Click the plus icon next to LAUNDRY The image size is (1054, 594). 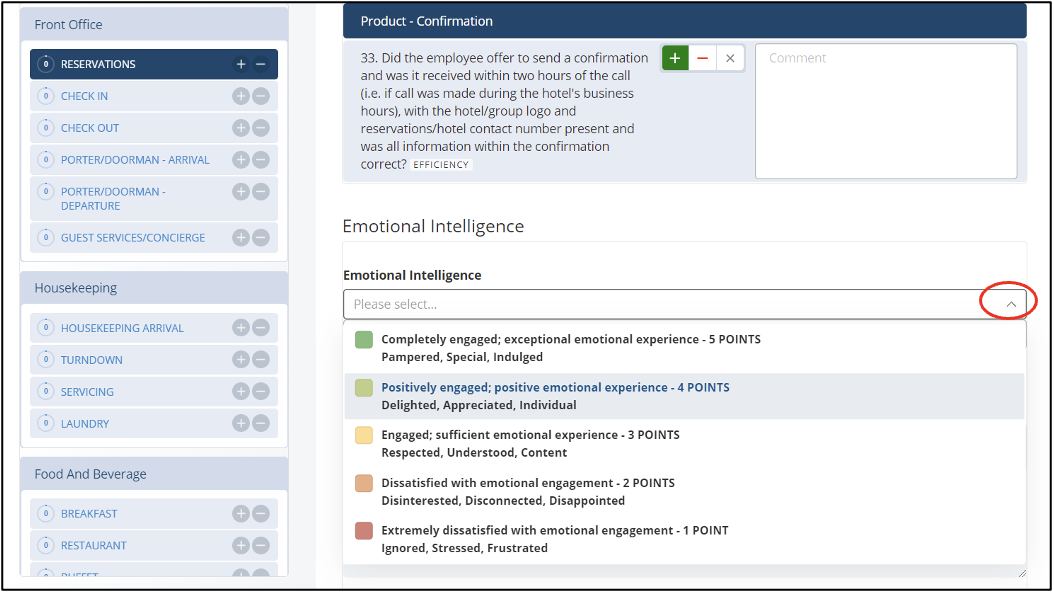click(x=240, y=424)
